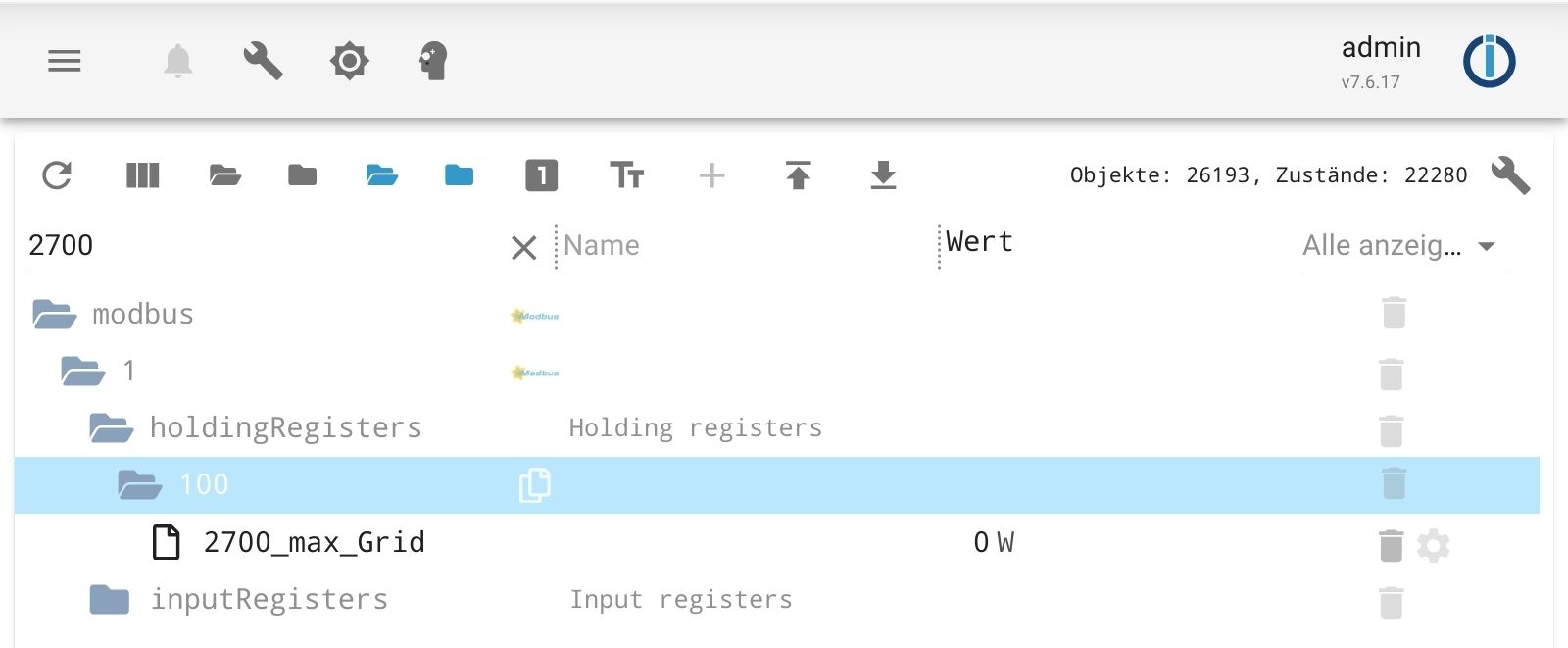The height and width of the screenshot is (648, 1568).
Task: Expand the inputRegisters folder
Action: 109,600
